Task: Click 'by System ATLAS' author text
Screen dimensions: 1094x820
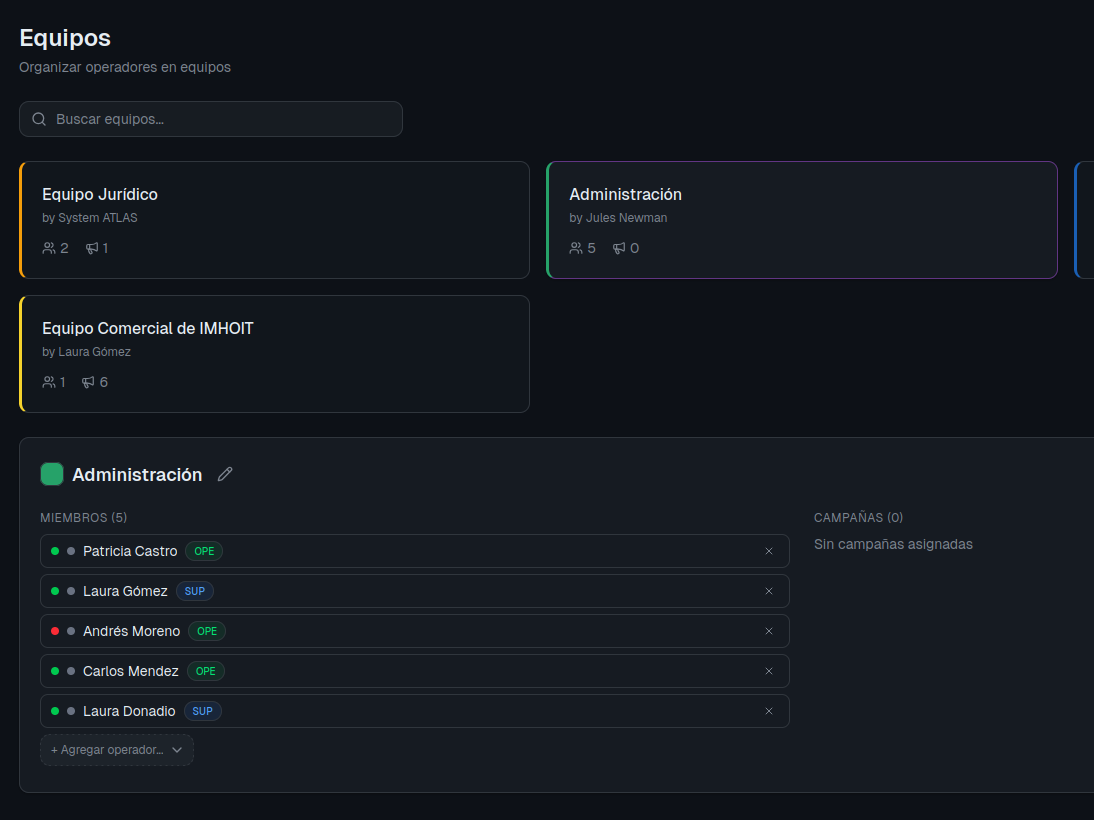Action: (x=89, y=218)
